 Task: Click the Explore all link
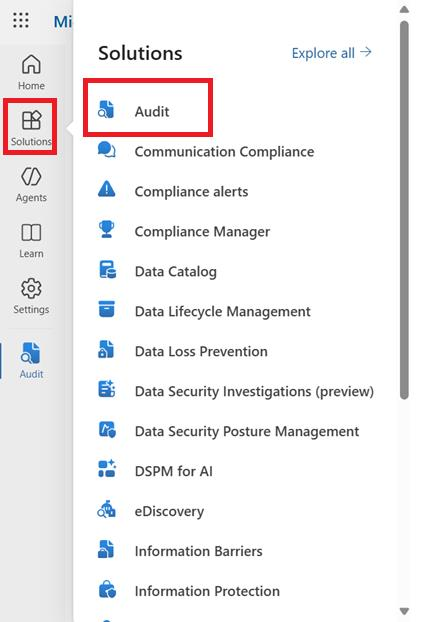[332, 53]
